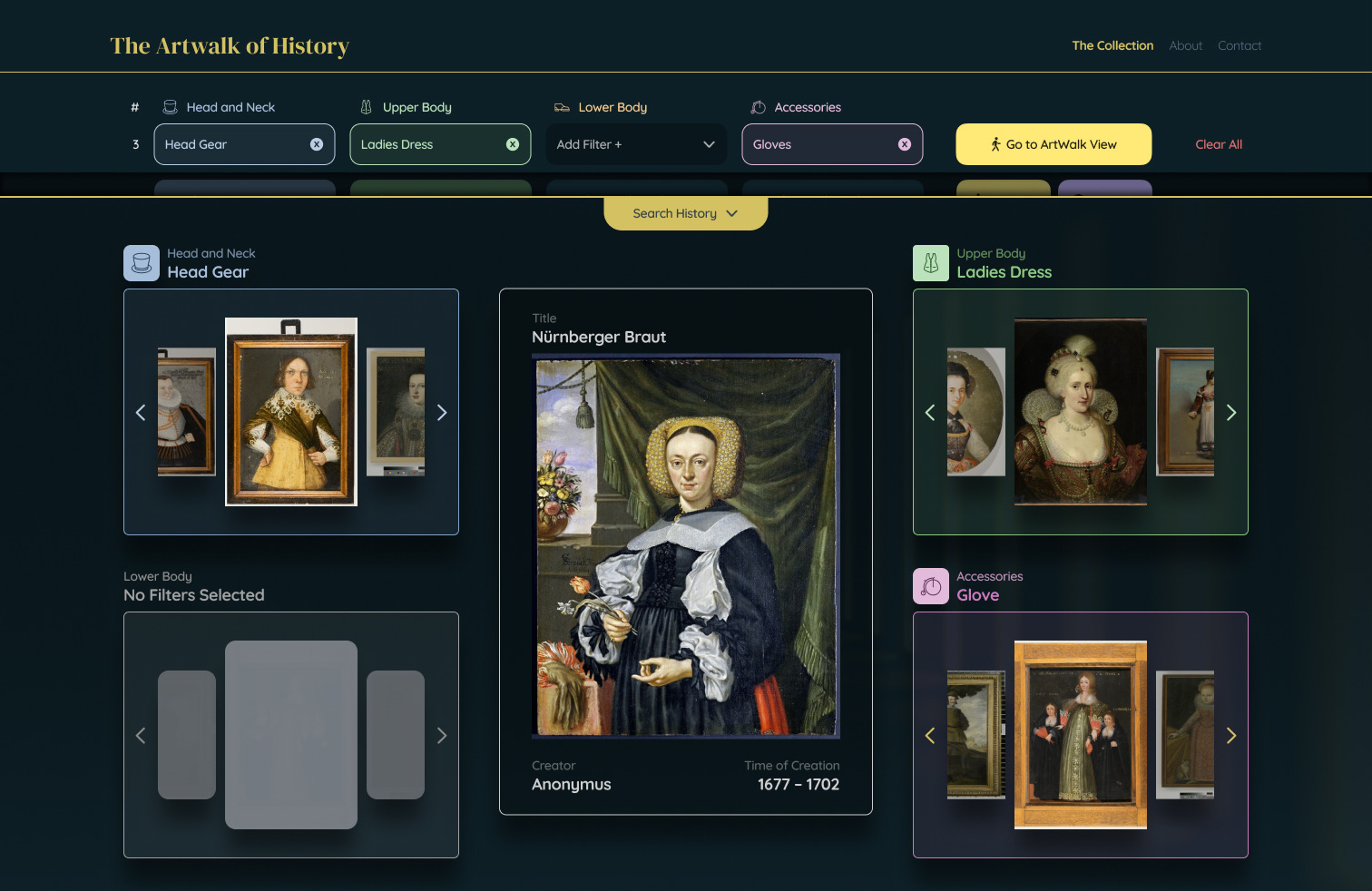1372x891 pixels.
Task: Click The Artwalk of History logo
Action: 230,45
